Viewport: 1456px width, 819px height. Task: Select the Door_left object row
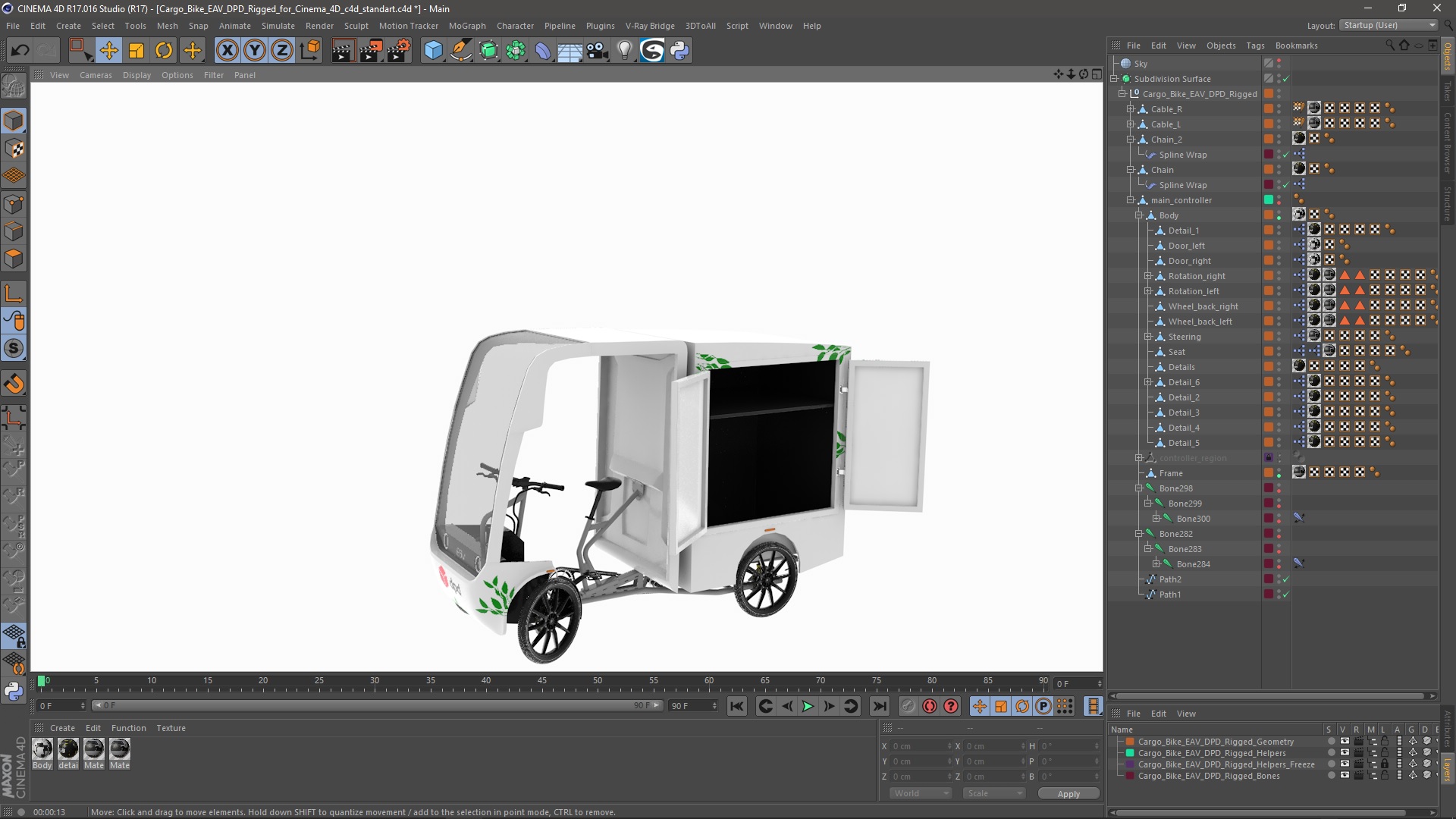pos(1185,246)
